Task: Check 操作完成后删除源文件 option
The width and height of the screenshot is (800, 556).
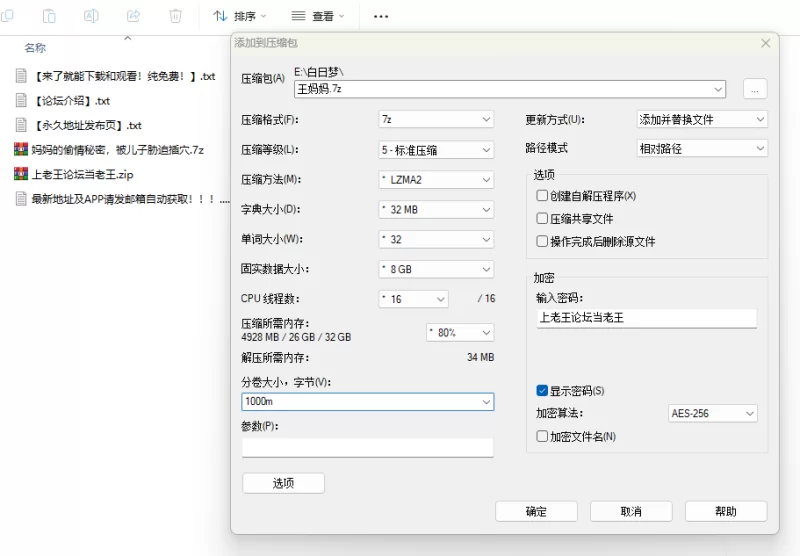Action: 542,241
